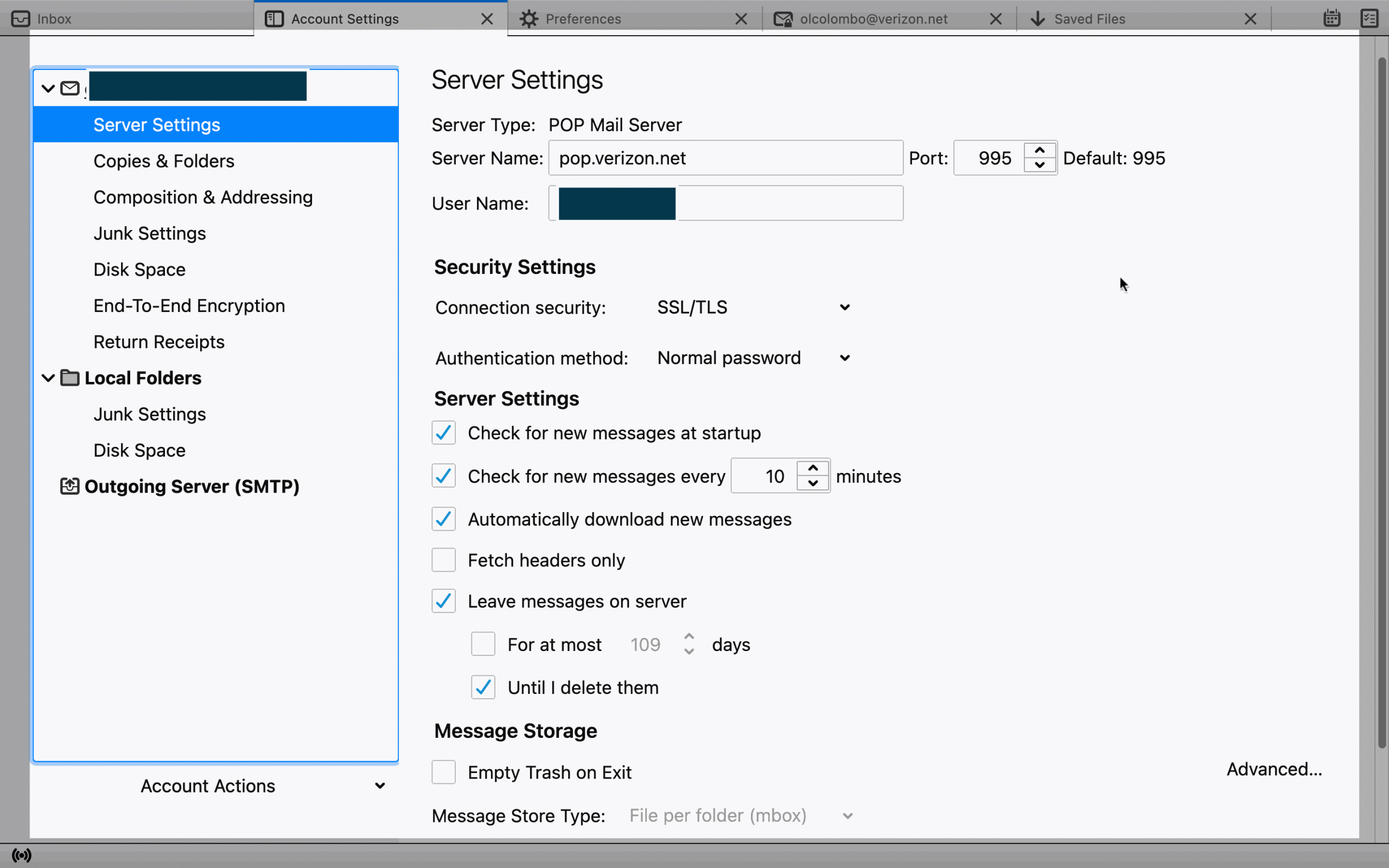Uncheck Leave messages on server
The height and width of the screenshot is (868, 1389).
point(443,601)
